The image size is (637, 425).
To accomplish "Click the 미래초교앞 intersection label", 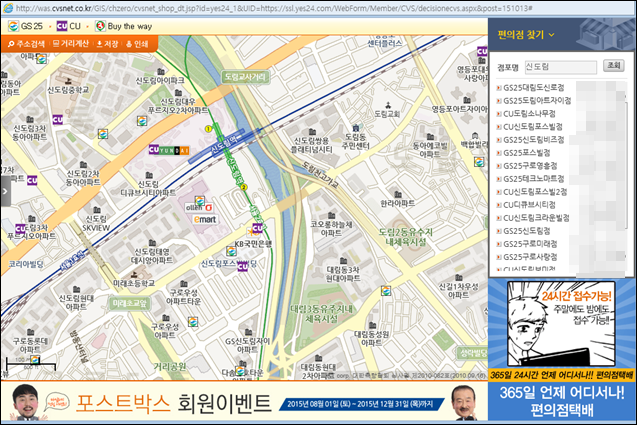I will click(130, 303).
